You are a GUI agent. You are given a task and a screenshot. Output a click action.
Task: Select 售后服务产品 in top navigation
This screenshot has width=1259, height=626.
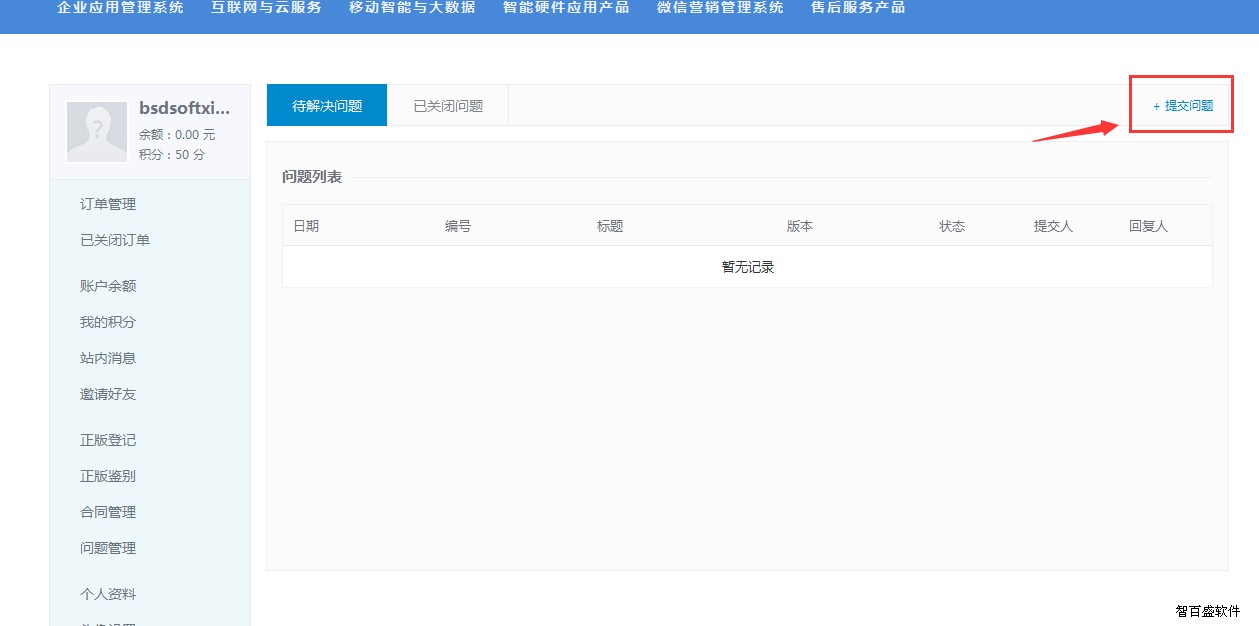(858, 8)
